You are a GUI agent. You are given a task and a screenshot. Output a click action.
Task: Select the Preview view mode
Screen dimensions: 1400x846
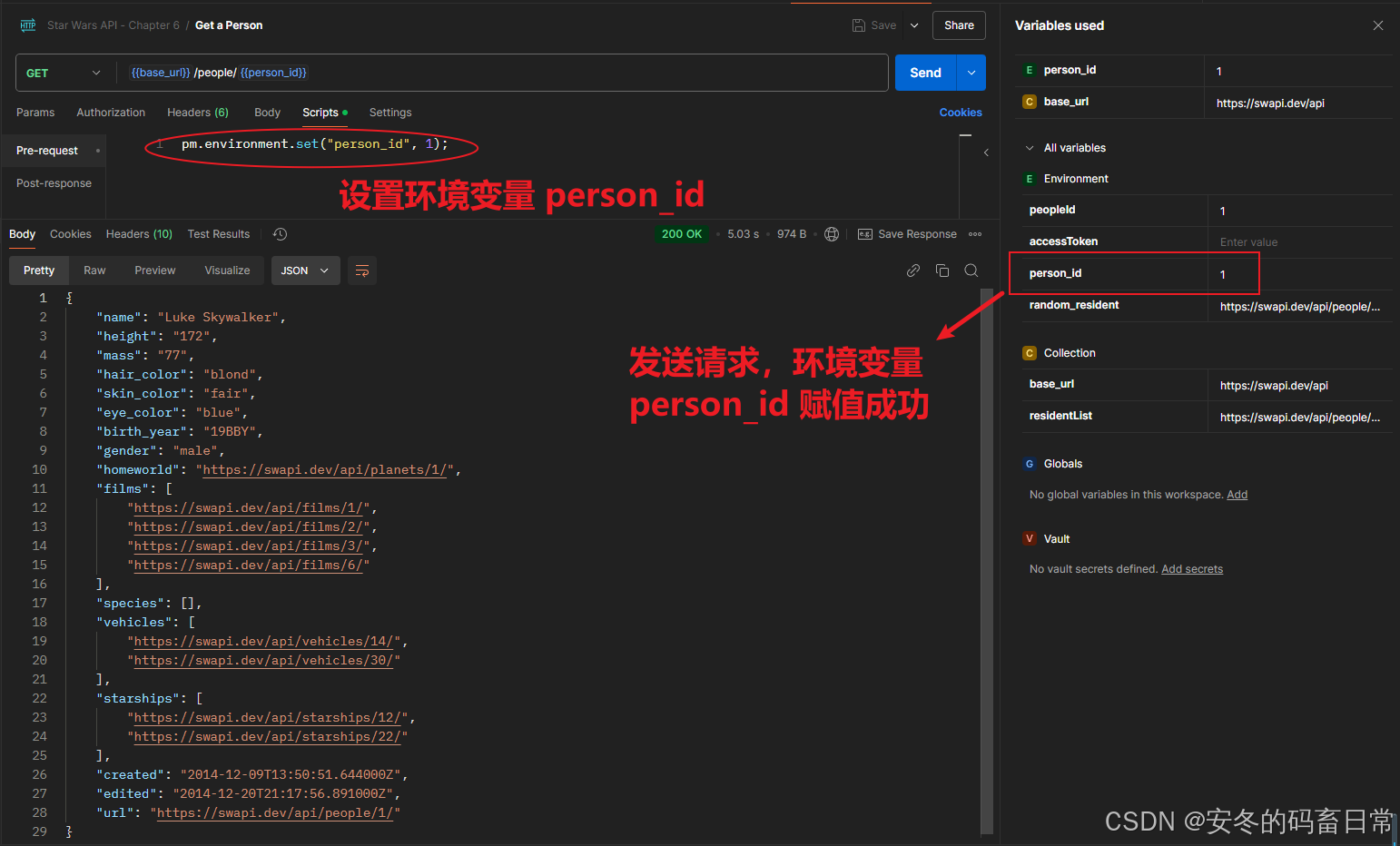click(x=155, y=271)
